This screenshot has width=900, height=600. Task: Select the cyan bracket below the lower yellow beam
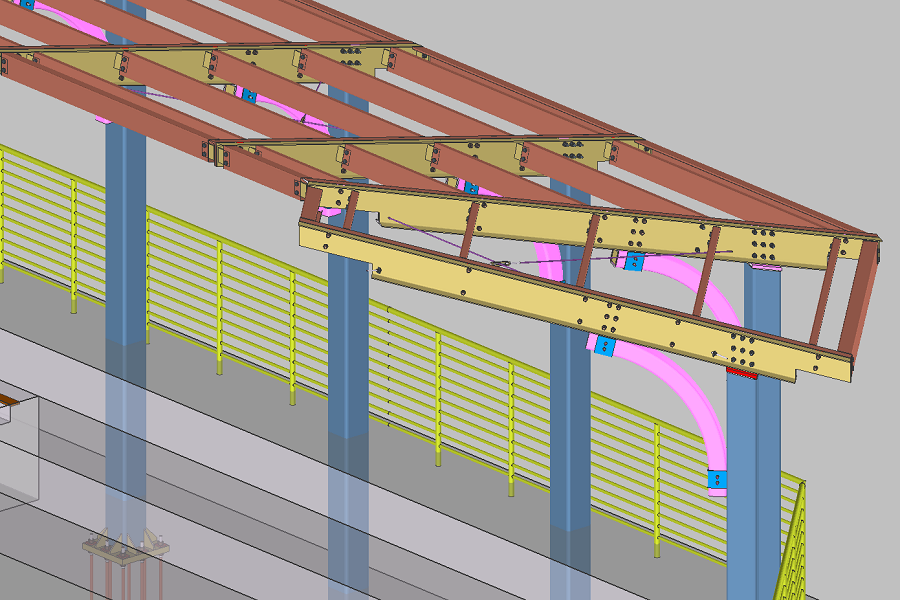tap(603, 346)
